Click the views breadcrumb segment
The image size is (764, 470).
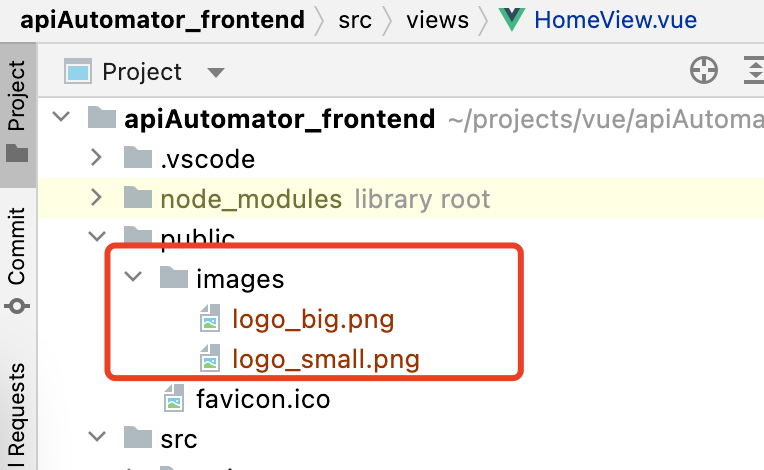point(438,20)
